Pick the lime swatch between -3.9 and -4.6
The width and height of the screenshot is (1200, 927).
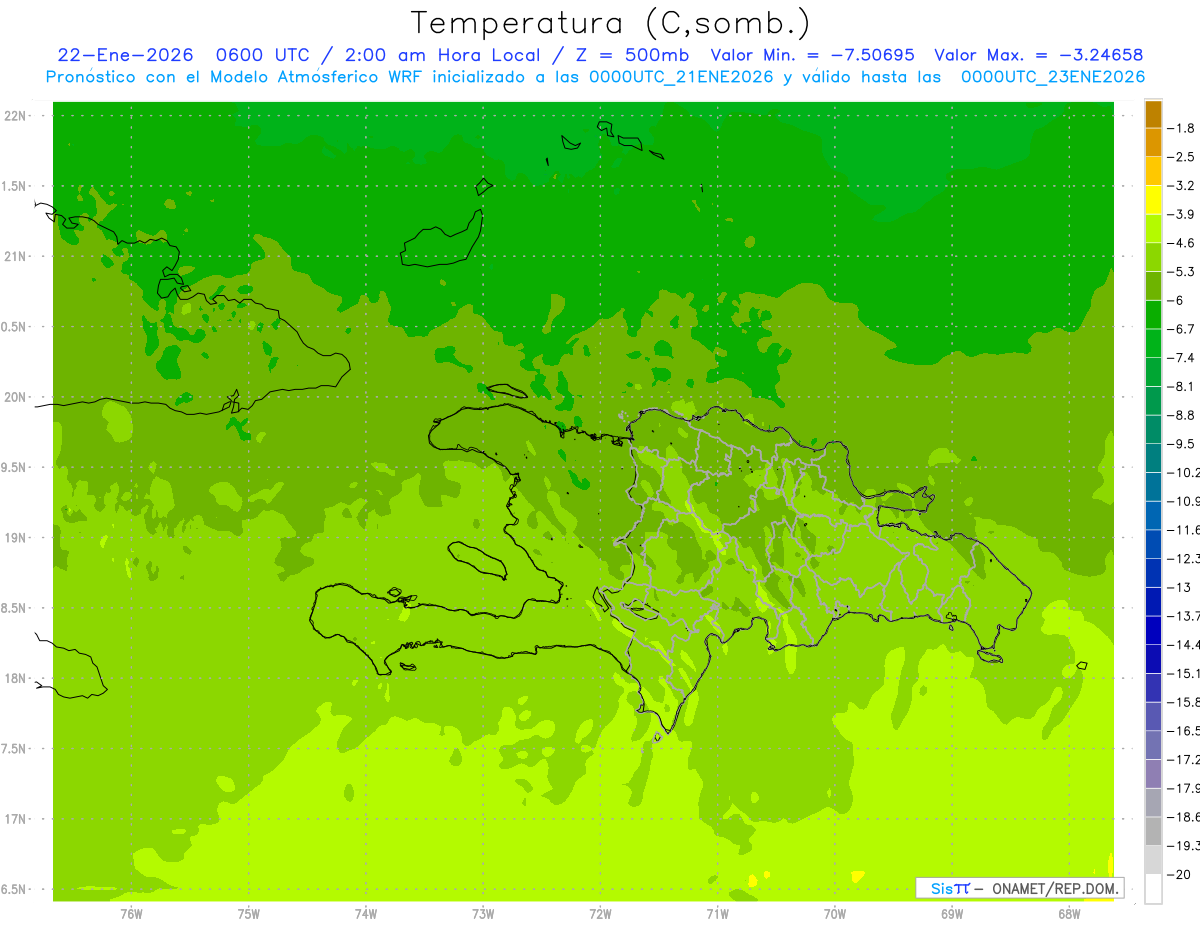1153,229
